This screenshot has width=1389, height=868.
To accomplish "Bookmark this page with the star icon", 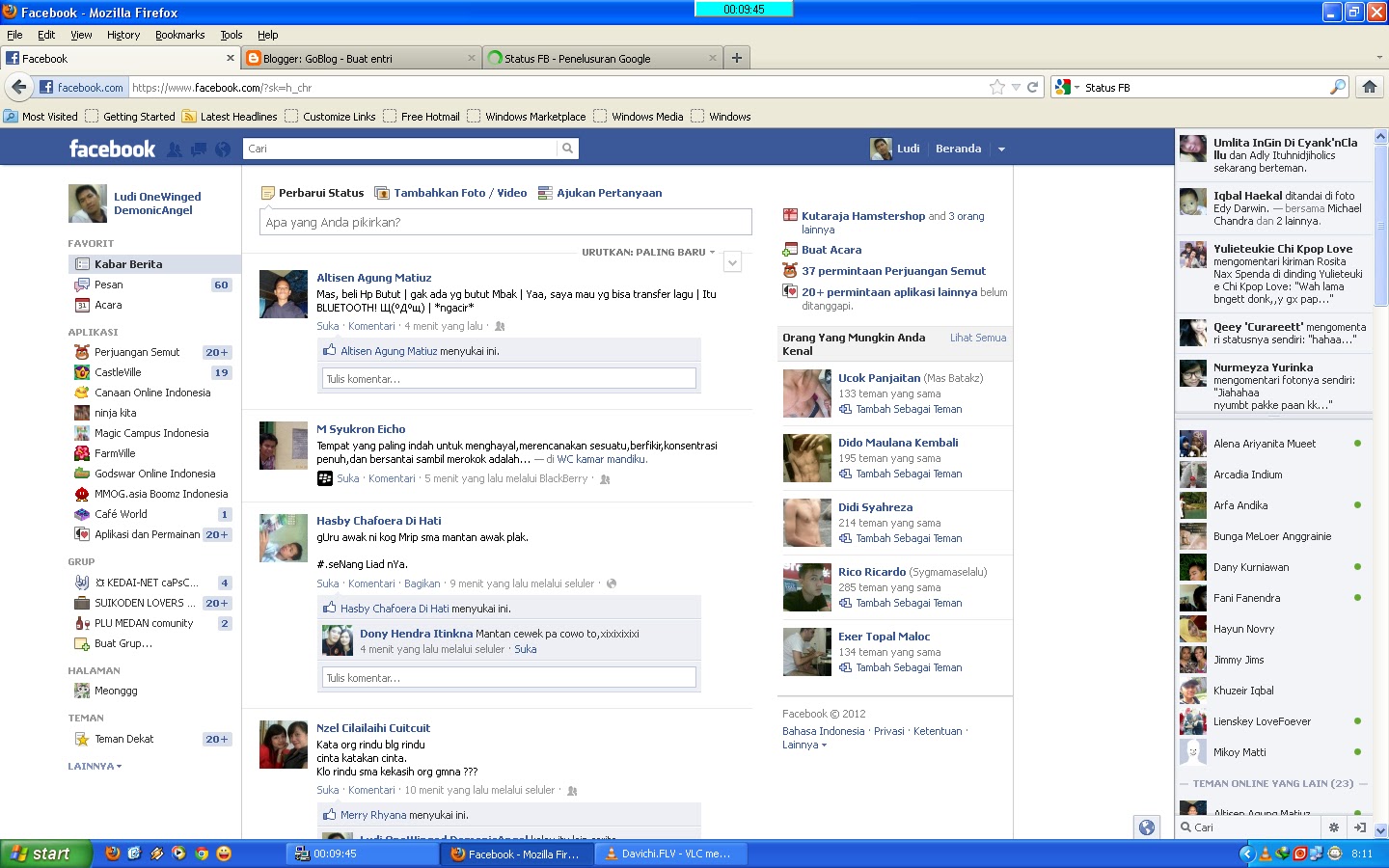I will [997, 88].
